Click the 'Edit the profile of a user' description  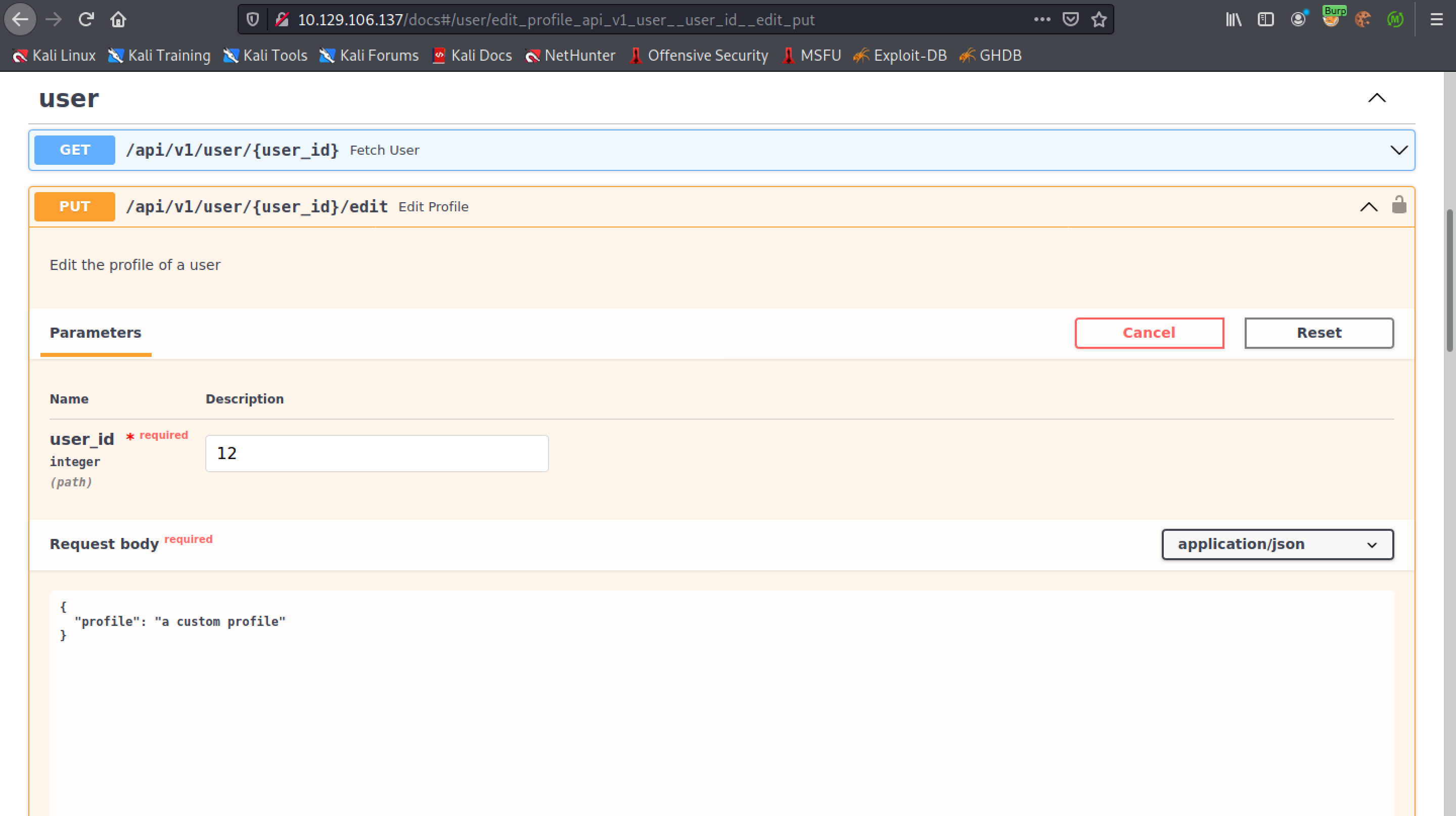tap(135, 265)
